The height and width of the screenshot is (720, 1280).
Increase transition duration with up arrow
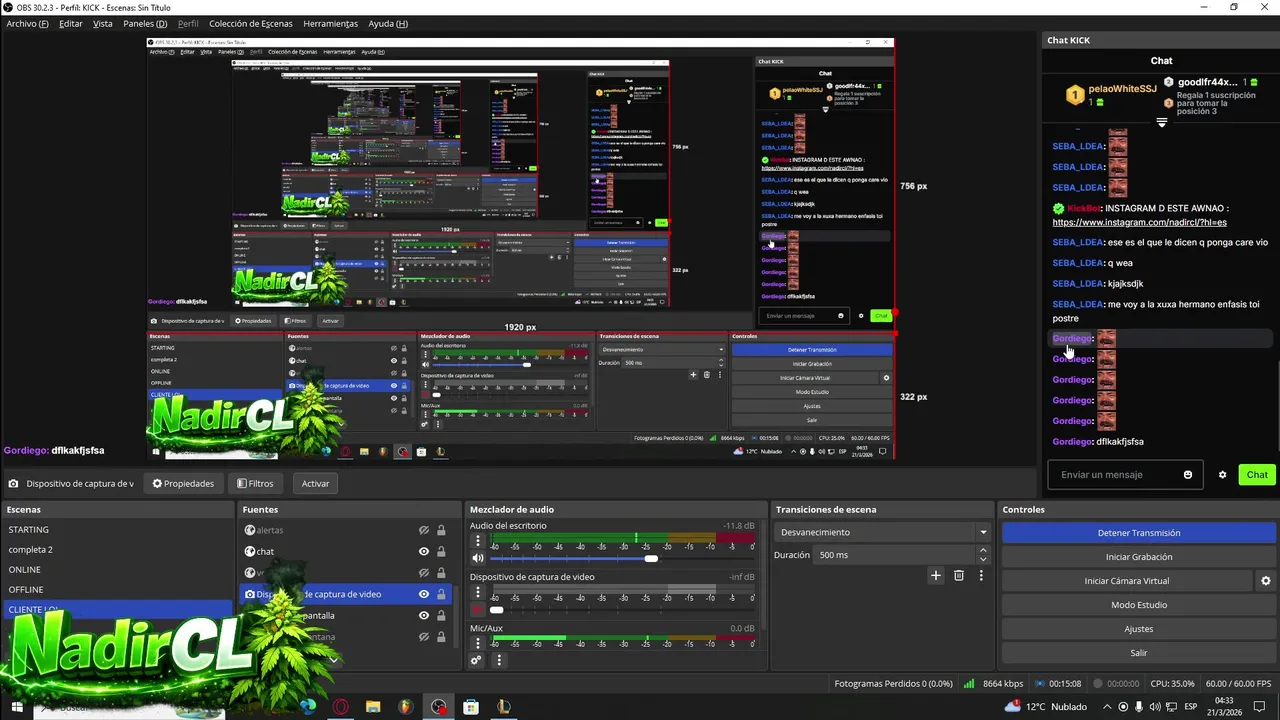[983, 550]
